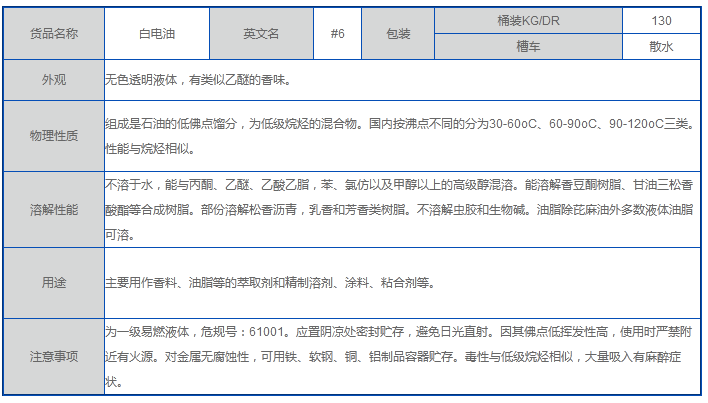
Task: Select the 白电油 product name cell
Action: pyautogui.click(x=157, y=33)
